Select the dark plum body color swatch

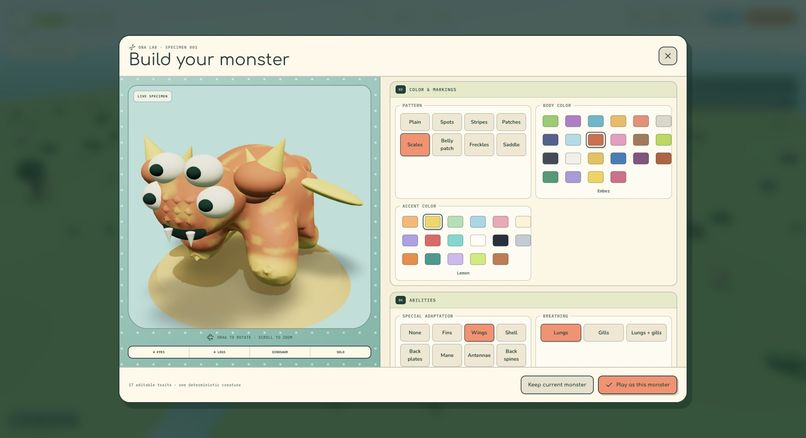640,158
